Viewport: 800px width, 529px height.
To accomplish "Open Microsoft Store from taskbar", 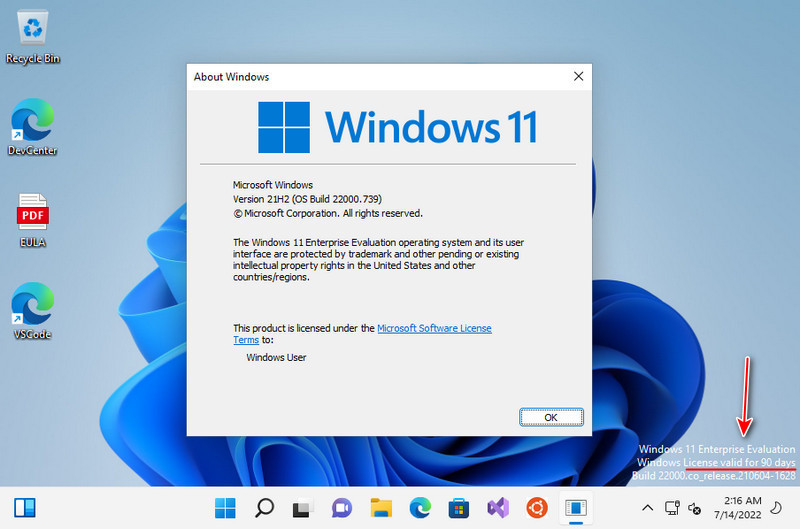I will pyautogui.click(x=459, y=509).
